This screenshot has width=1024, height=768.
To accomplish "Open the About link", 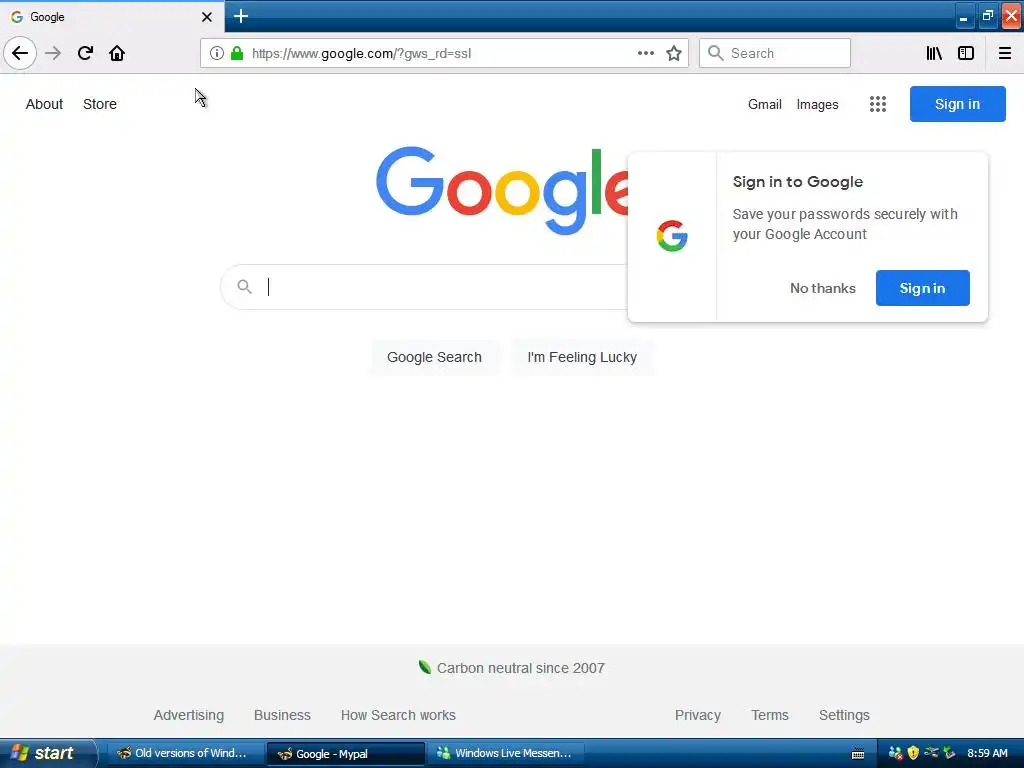I will tap(44, 104).
